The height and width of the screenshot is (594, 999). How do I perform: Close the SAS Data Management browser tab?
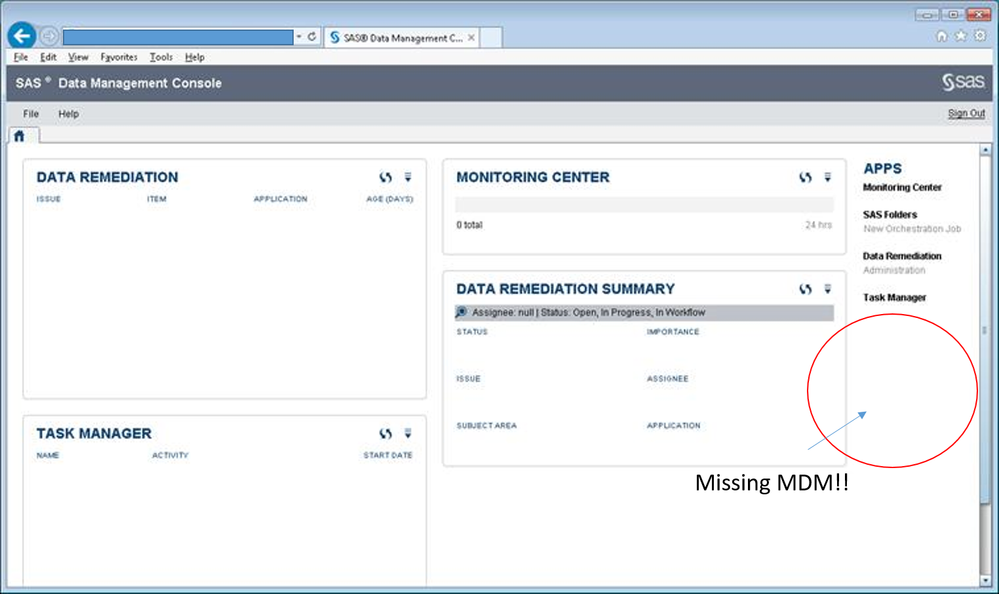(471, 38)
